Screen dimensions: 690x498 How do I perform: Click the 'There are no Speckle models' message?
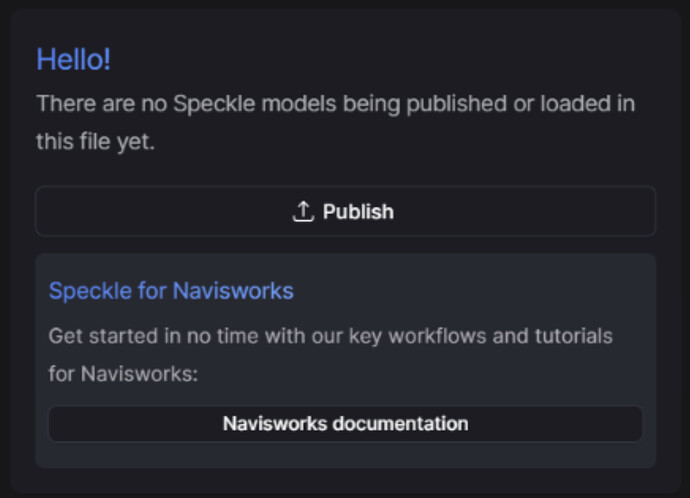click(335, 122)
